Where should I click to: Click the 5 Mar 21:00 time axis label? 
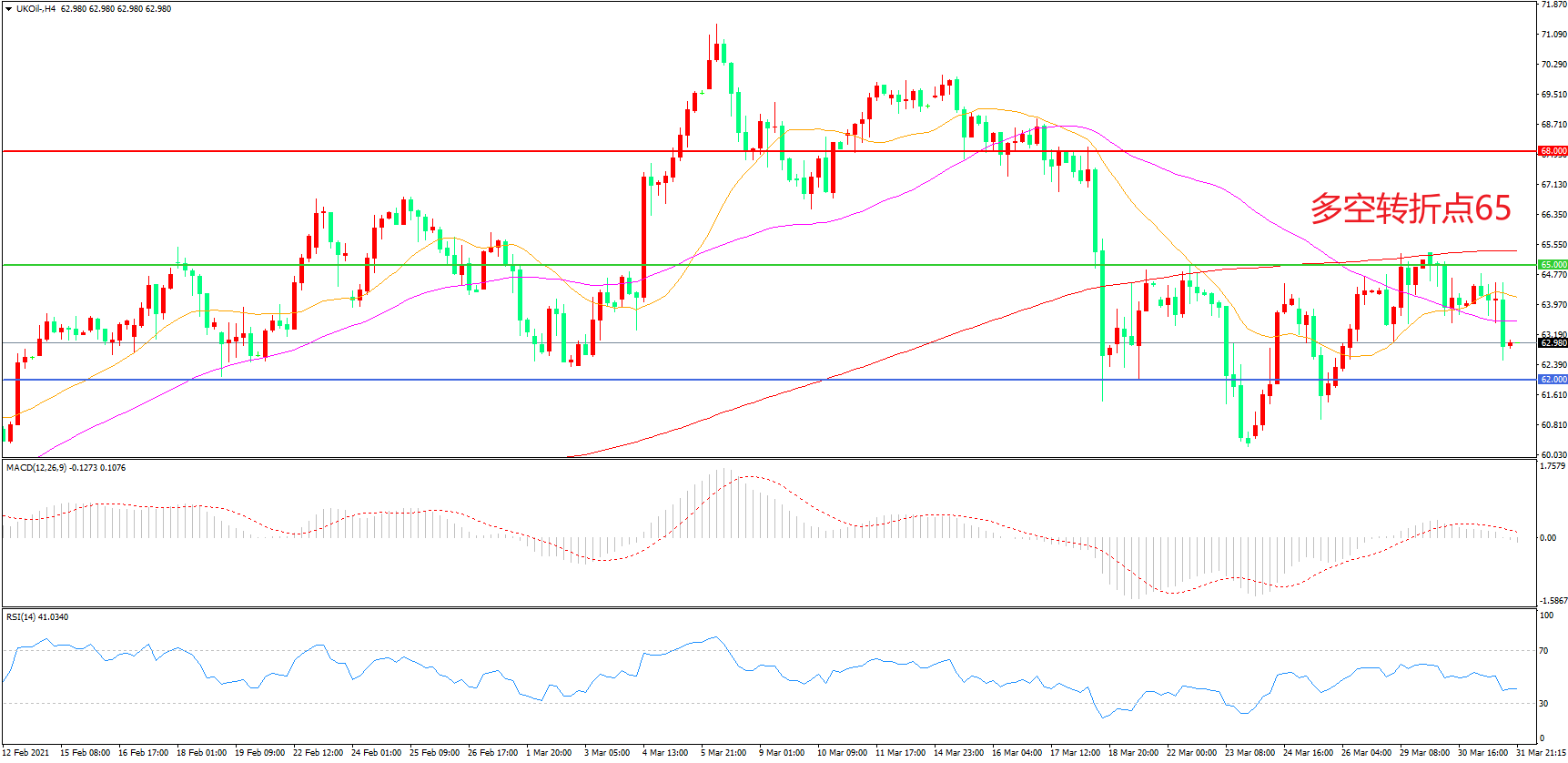[x=723, y=753]
